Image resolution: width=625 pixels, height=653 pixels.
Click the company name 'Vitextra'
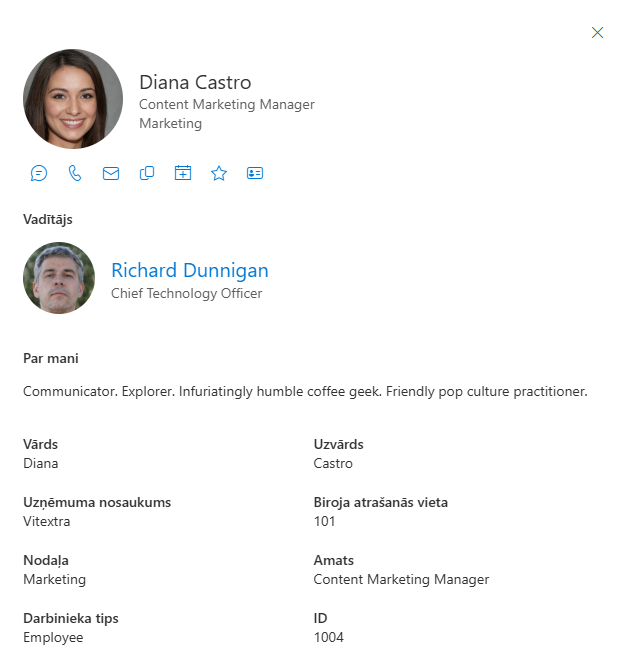point(47,521)
